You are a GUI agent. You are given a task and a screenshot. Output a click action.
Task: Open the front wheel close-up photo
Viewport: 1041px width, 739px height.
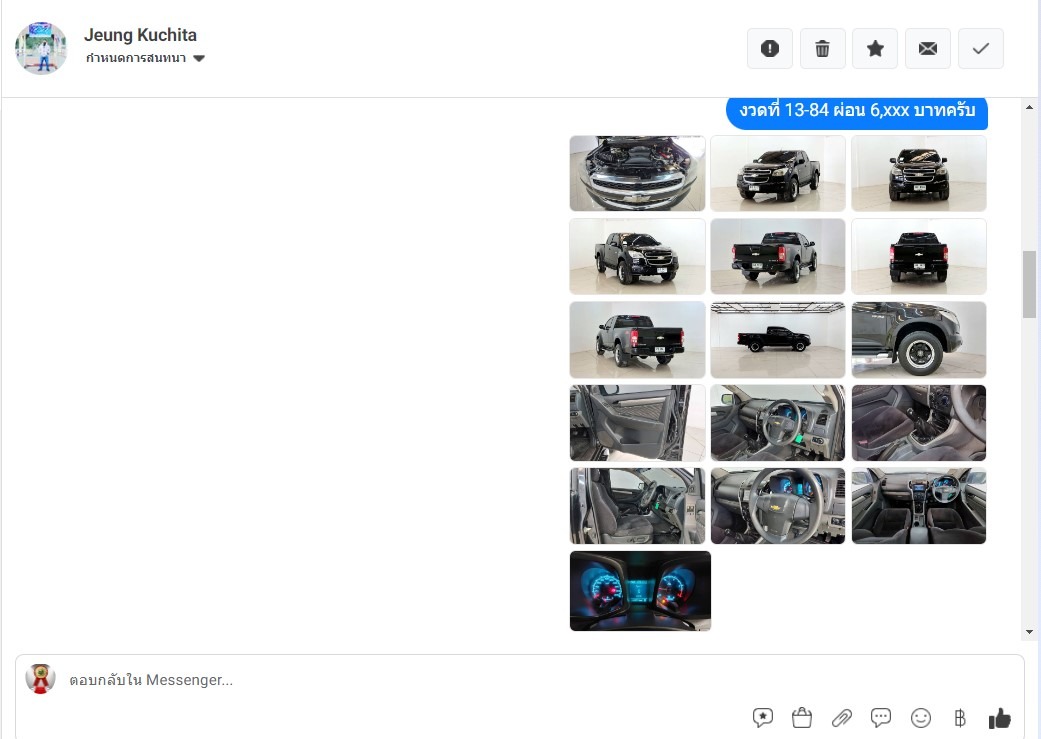919,340
